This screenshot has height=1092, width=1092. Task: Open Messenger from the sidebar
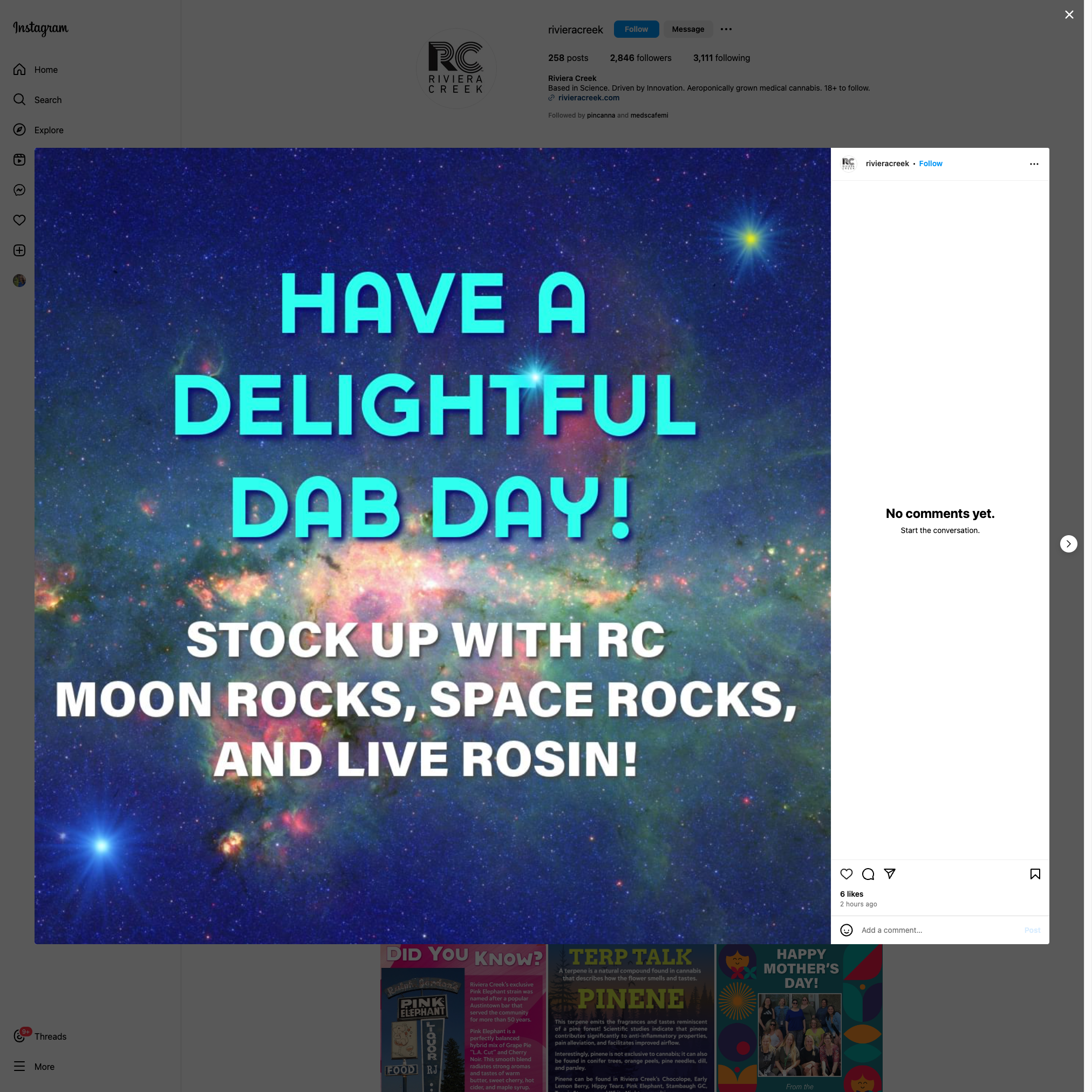[x=19, y=190]
